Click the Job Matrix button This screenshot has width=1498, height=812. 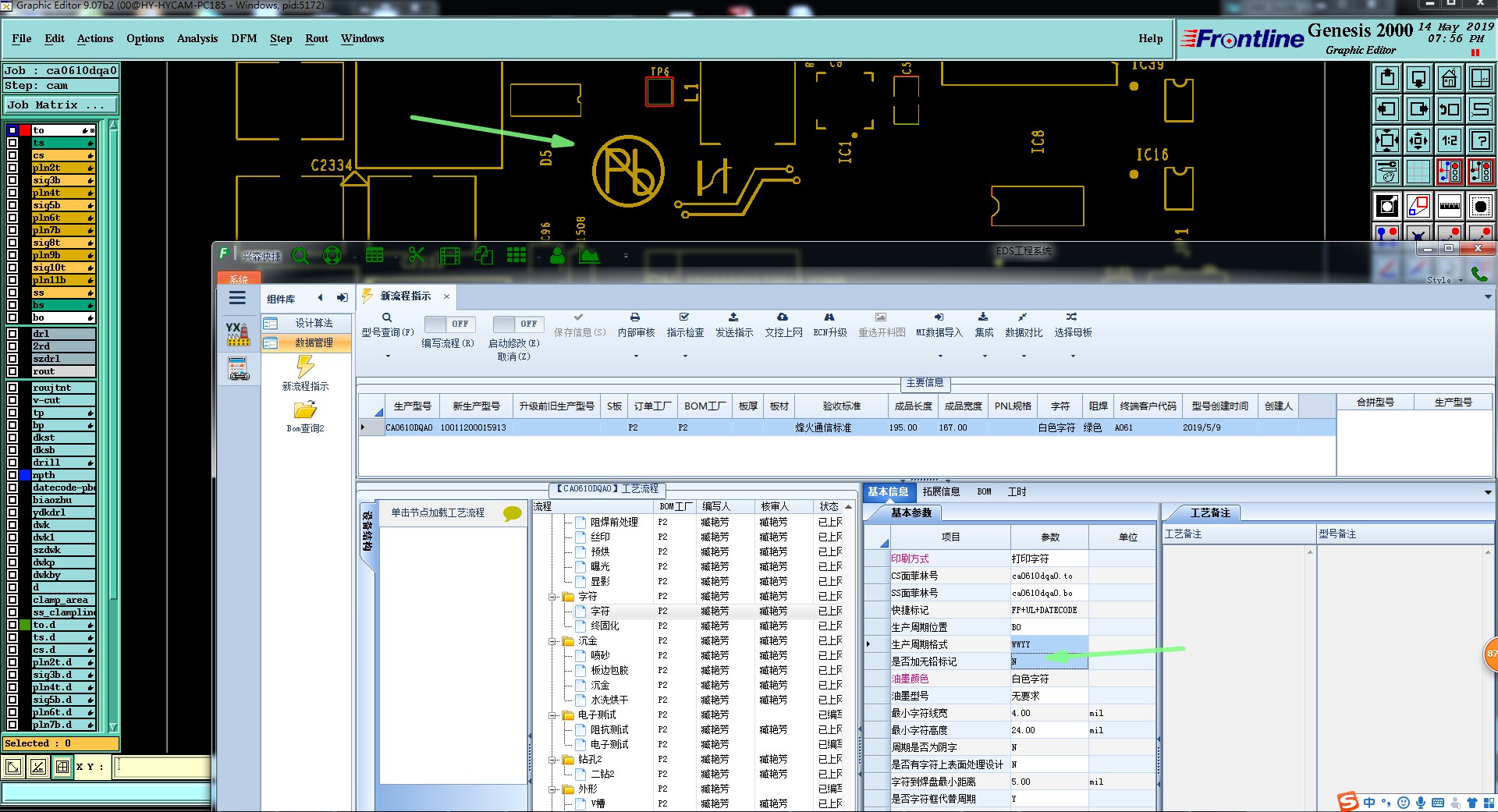coord(61,105)
